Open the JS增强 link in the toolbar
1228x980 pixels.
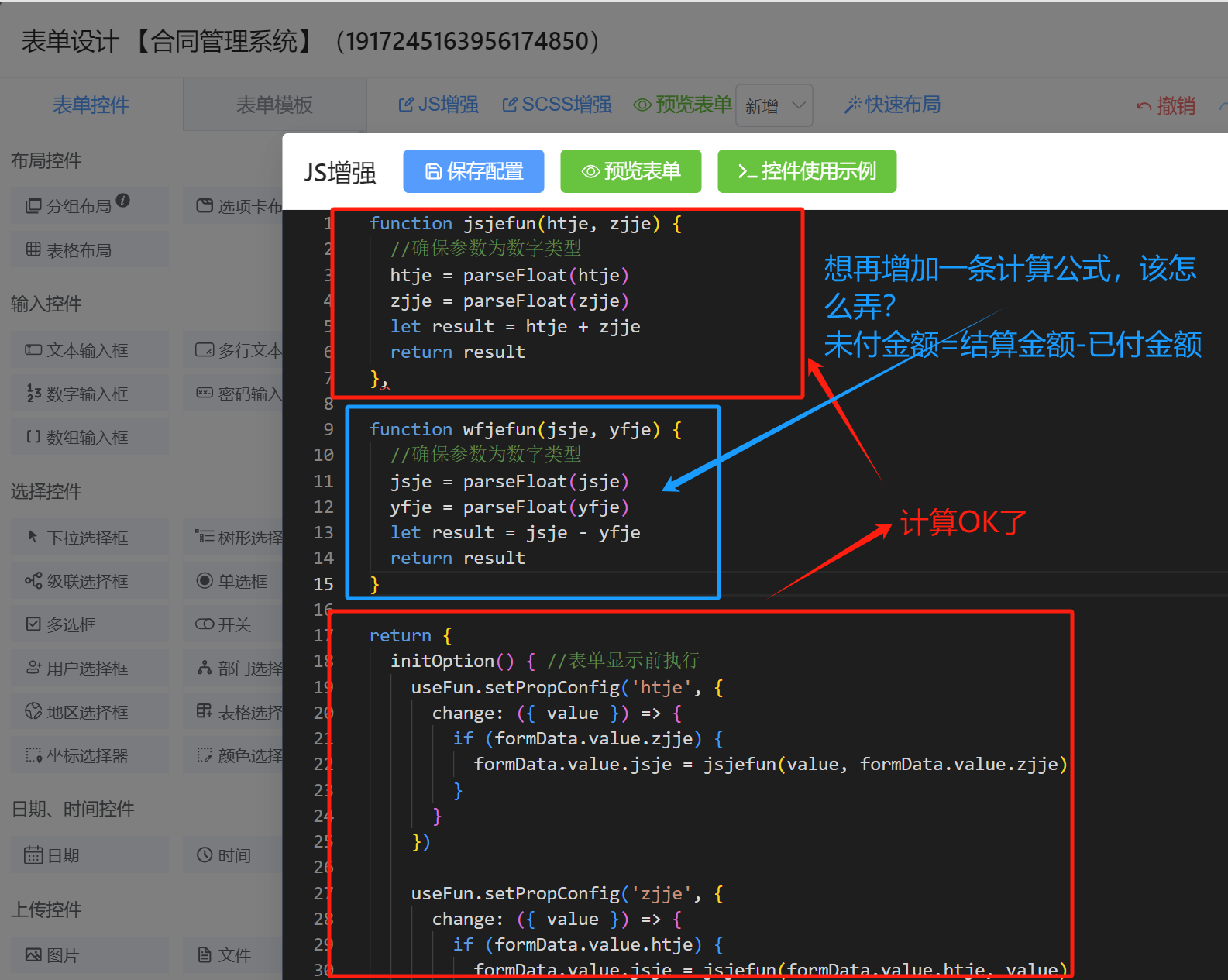[x=439, y=105]
